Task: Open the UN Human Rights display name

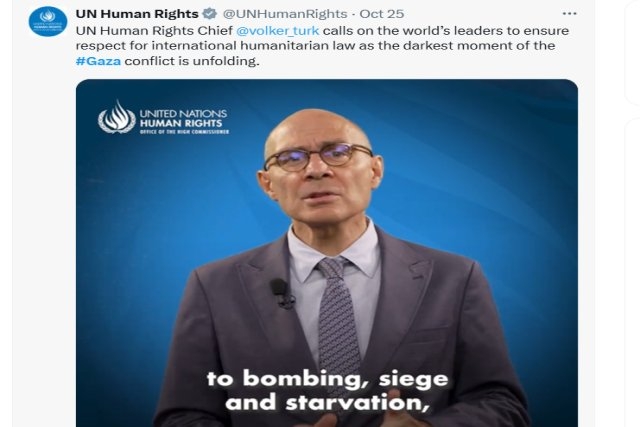Action: (137, 13)
